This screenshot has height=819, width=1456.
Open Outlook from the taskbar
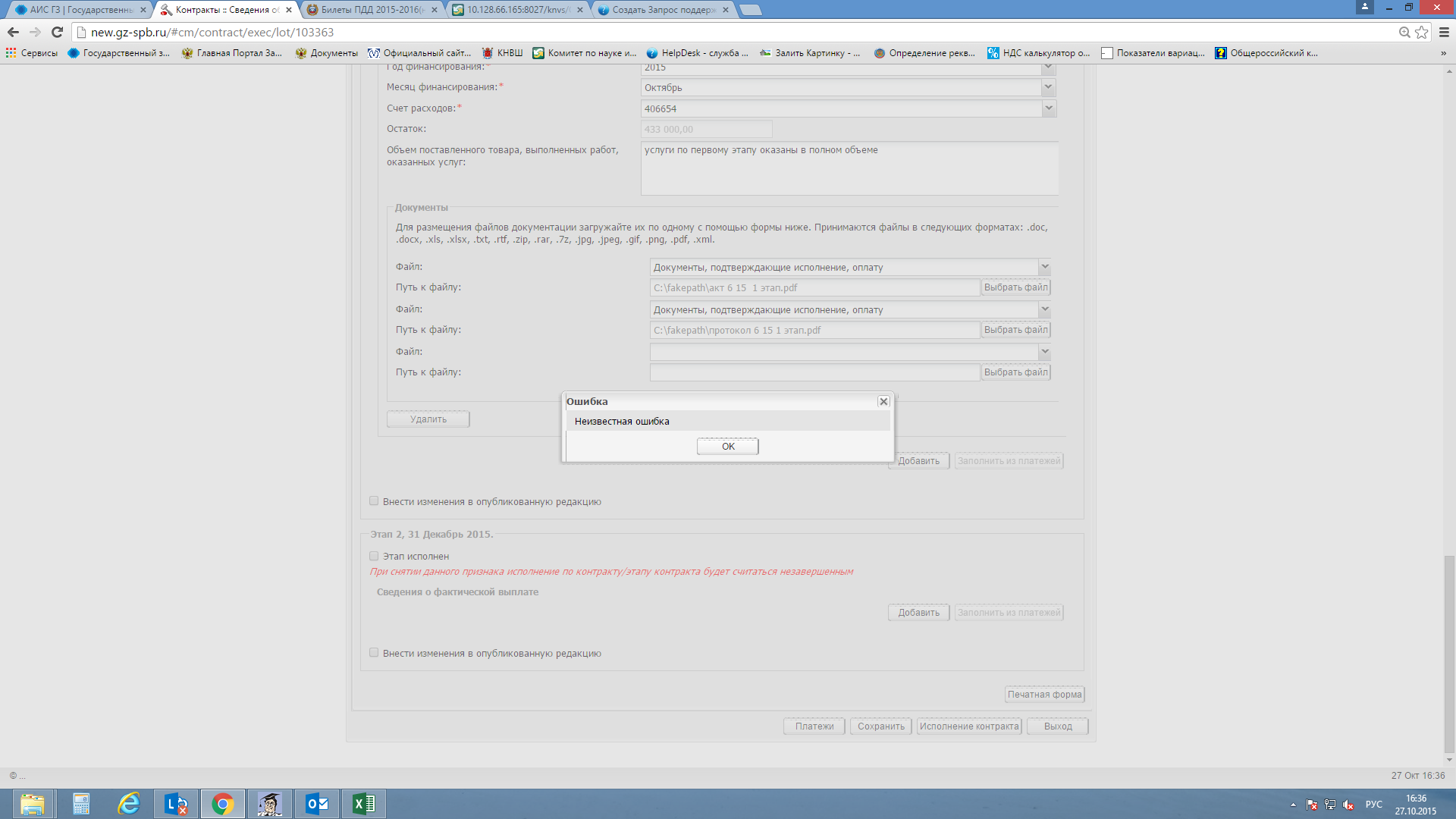316,804
